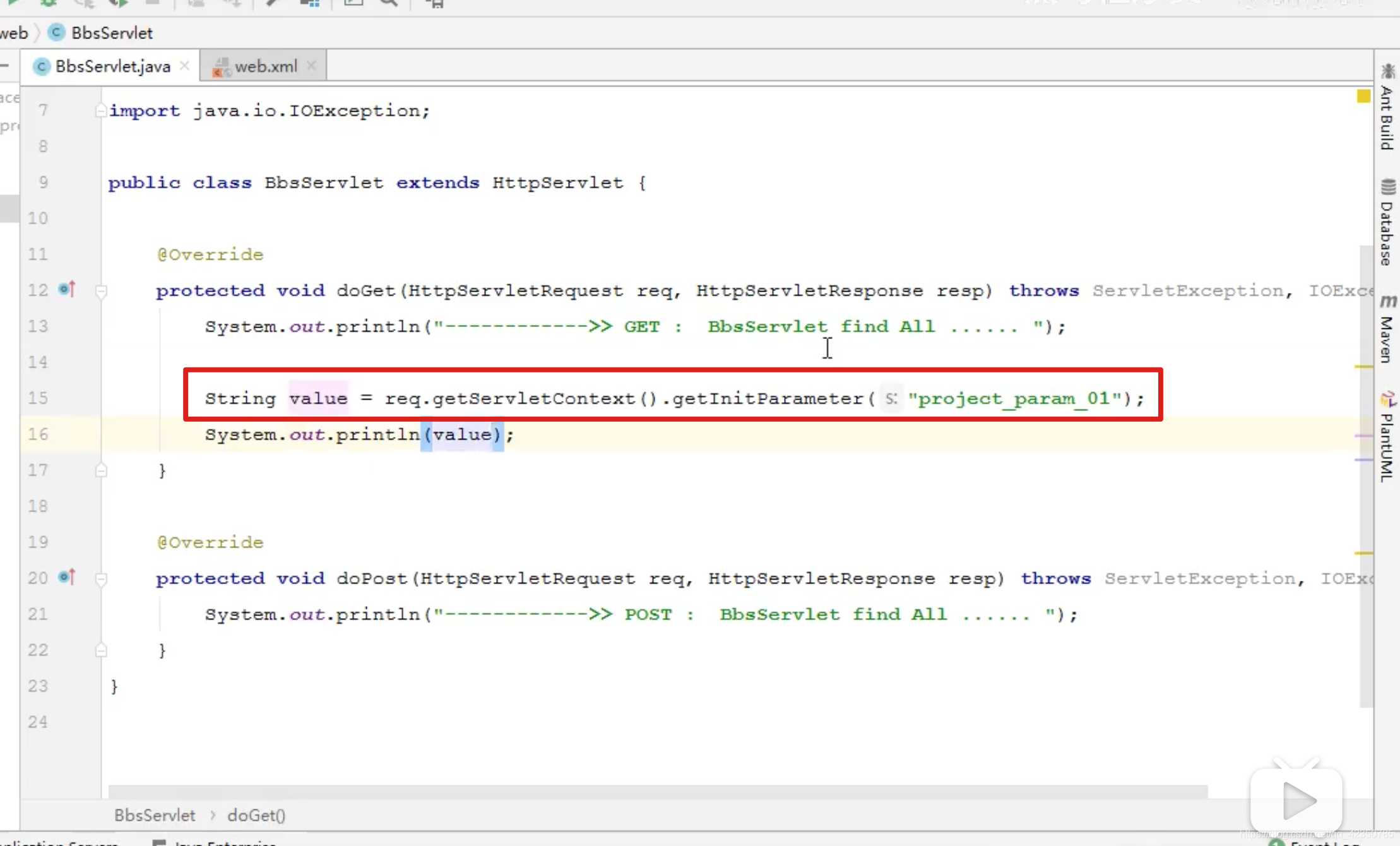Click the XML file icon on web.xml tab

221,67
